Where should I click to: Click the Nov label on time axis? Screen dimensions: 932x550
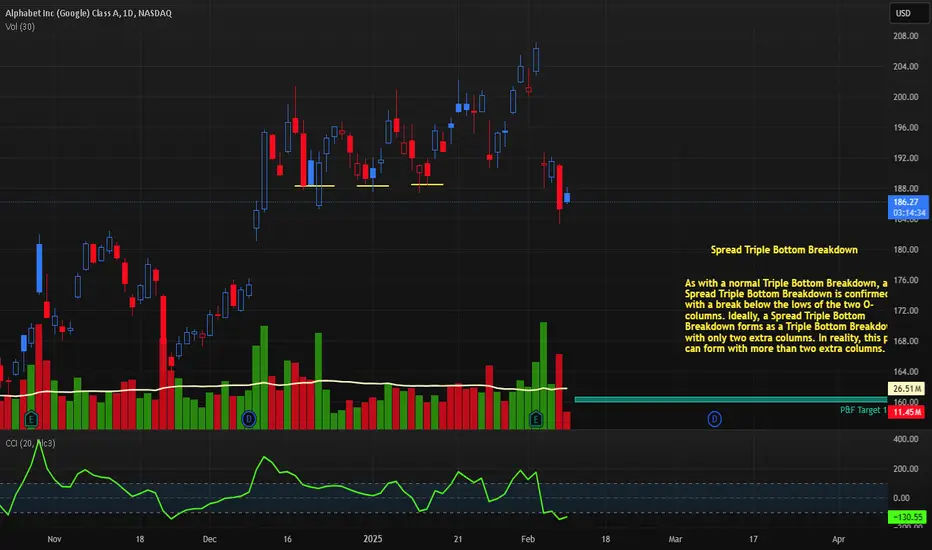click(x=54, y=539)
